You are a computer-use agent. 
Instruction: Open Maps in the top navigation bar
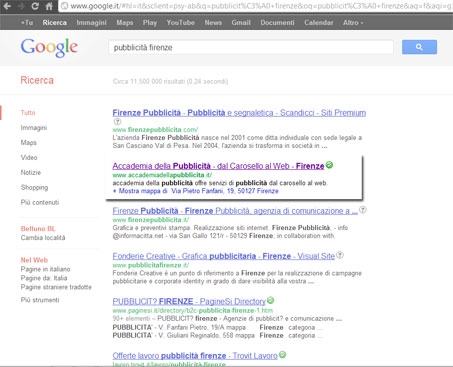click(125, 23)
